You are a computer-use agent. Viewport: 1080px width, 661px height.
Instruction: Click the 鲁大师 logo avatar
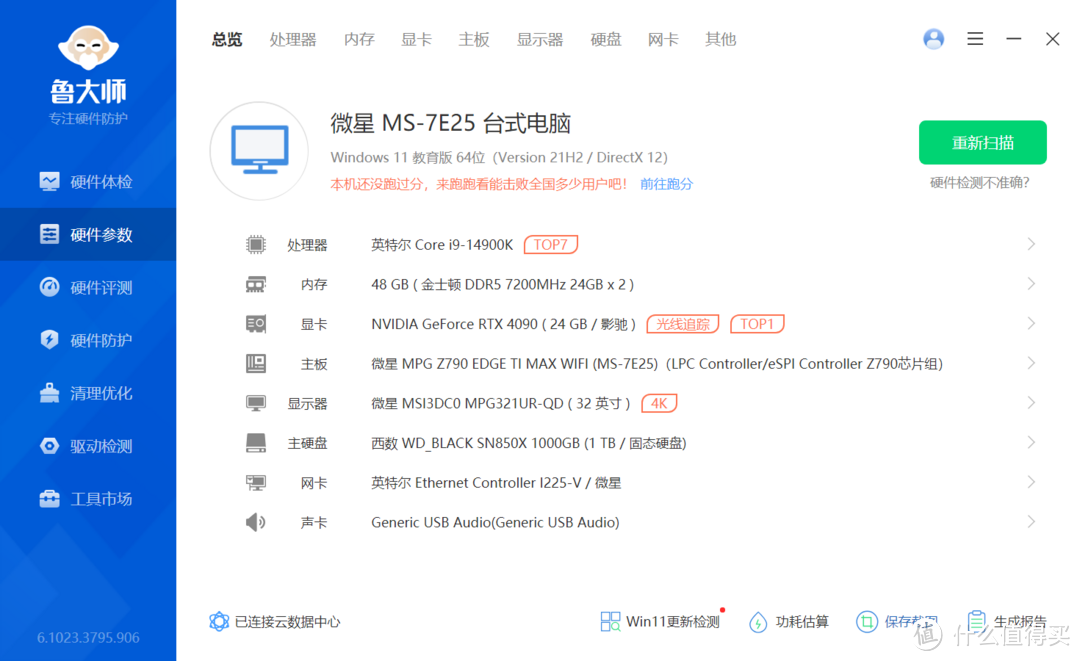[88, 48]
